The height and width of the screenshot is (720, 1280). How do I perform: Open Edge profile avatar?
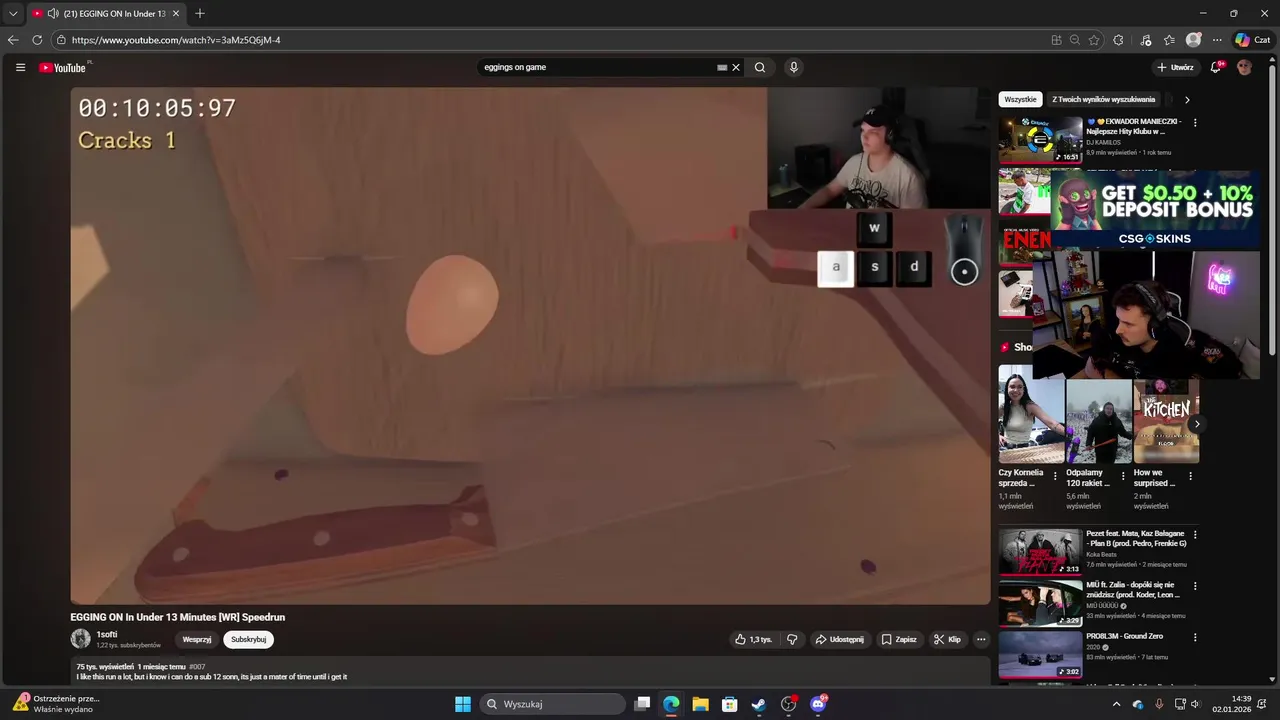click(1193, 40)
